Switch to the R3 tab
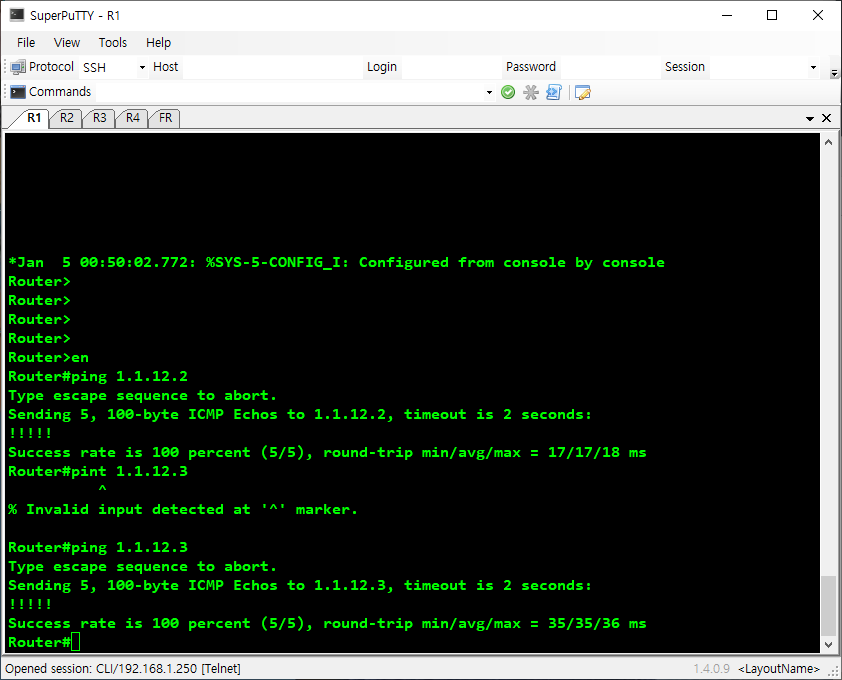 99,118
